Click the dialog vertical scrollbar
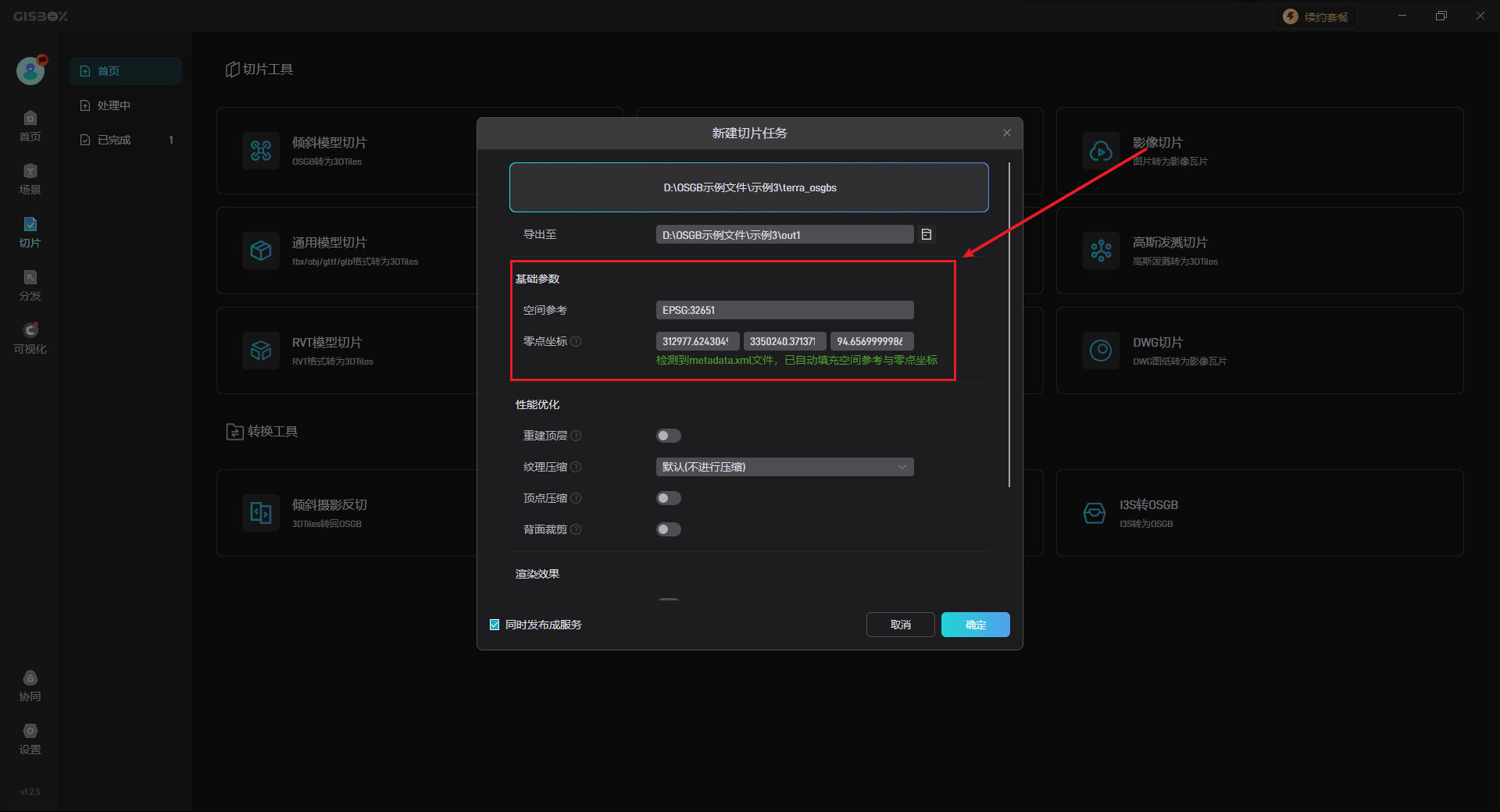 click(1009, 324)
